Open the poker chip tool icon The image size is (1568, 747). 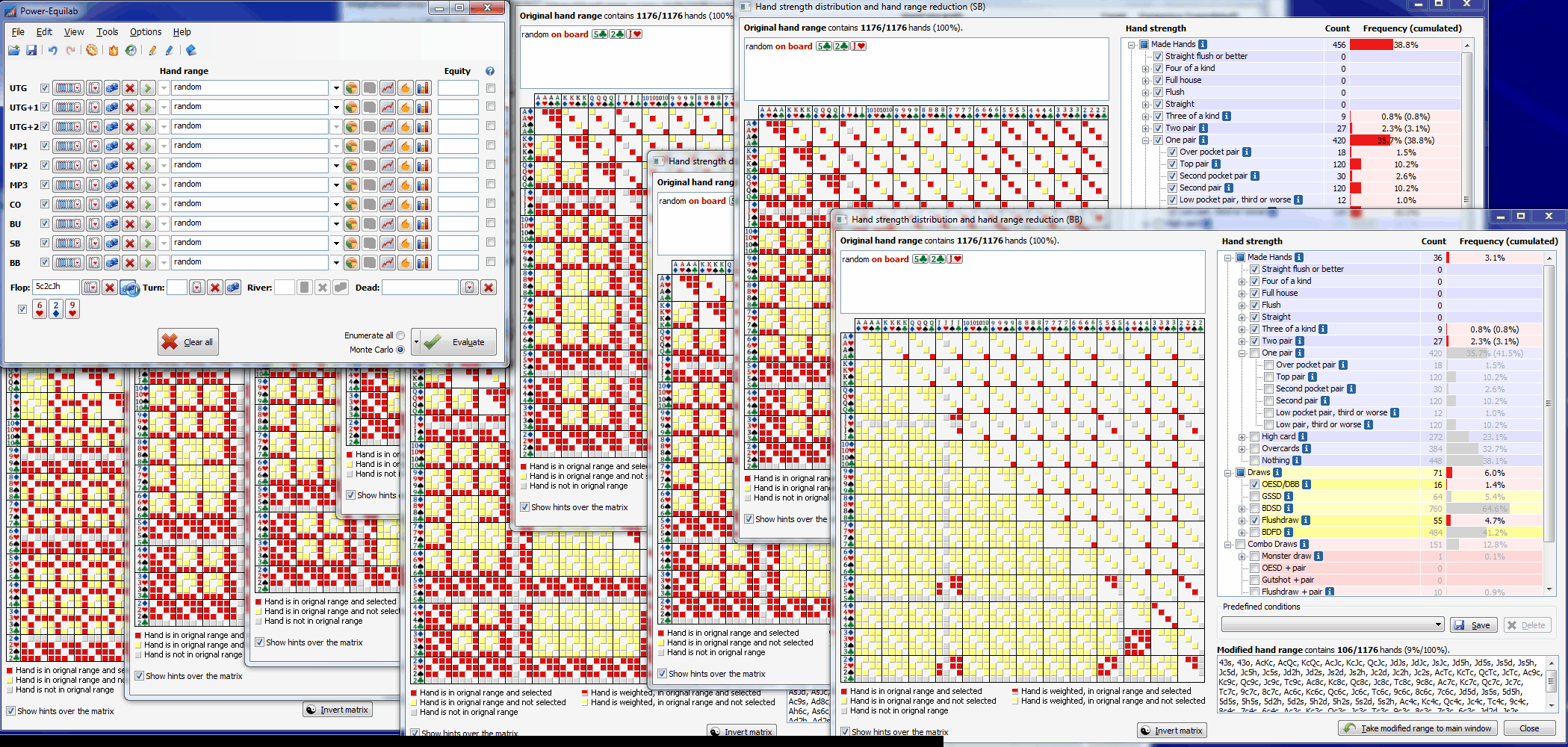click(92, 50)
